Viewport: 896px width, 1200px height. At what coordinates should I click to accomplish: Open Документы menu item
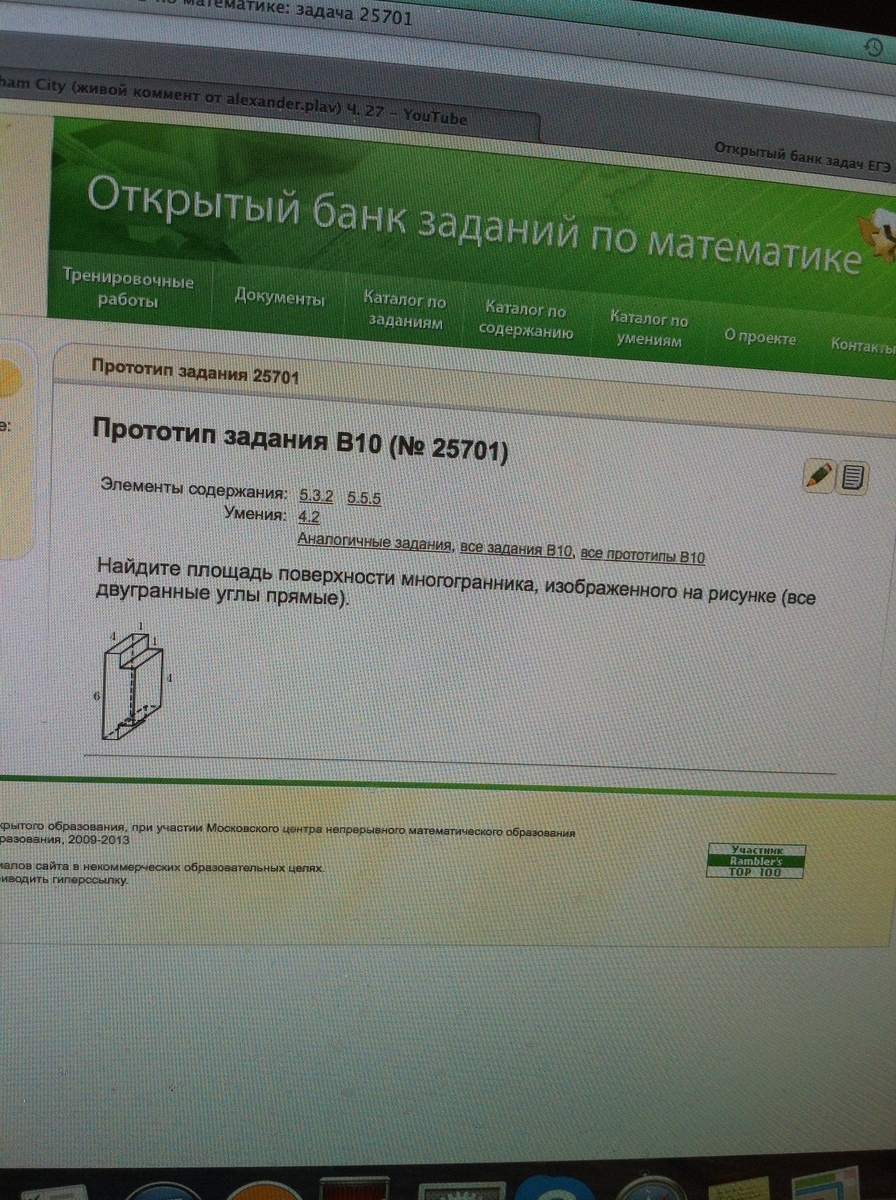click(280, 298)
